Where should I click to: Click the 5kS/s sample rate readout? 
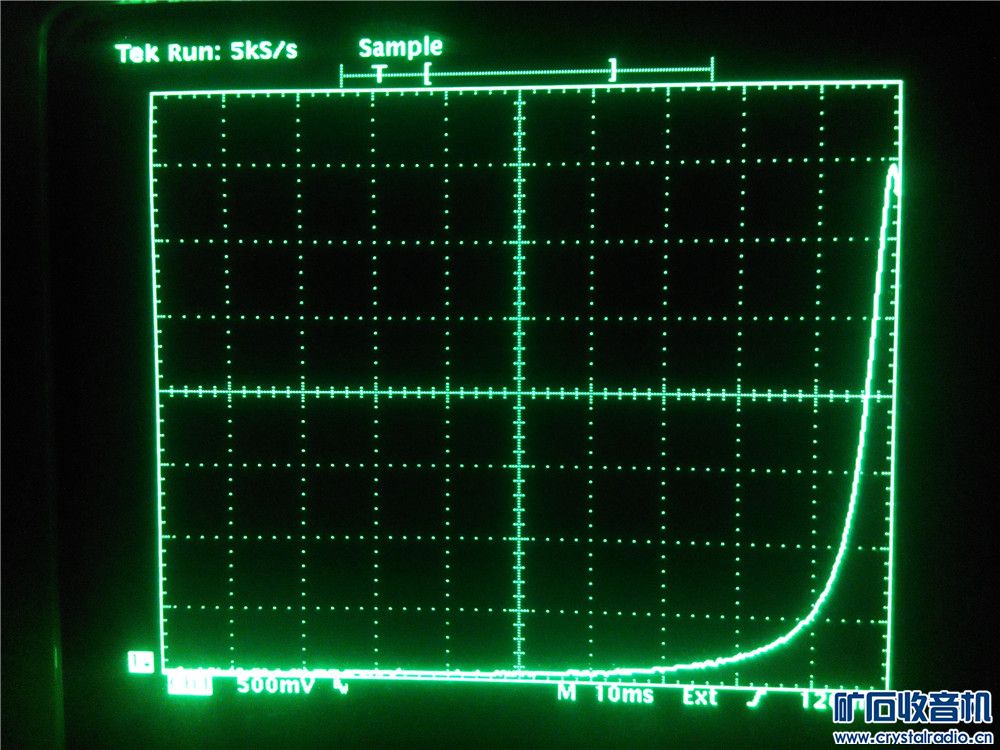[x=263, y=52]
